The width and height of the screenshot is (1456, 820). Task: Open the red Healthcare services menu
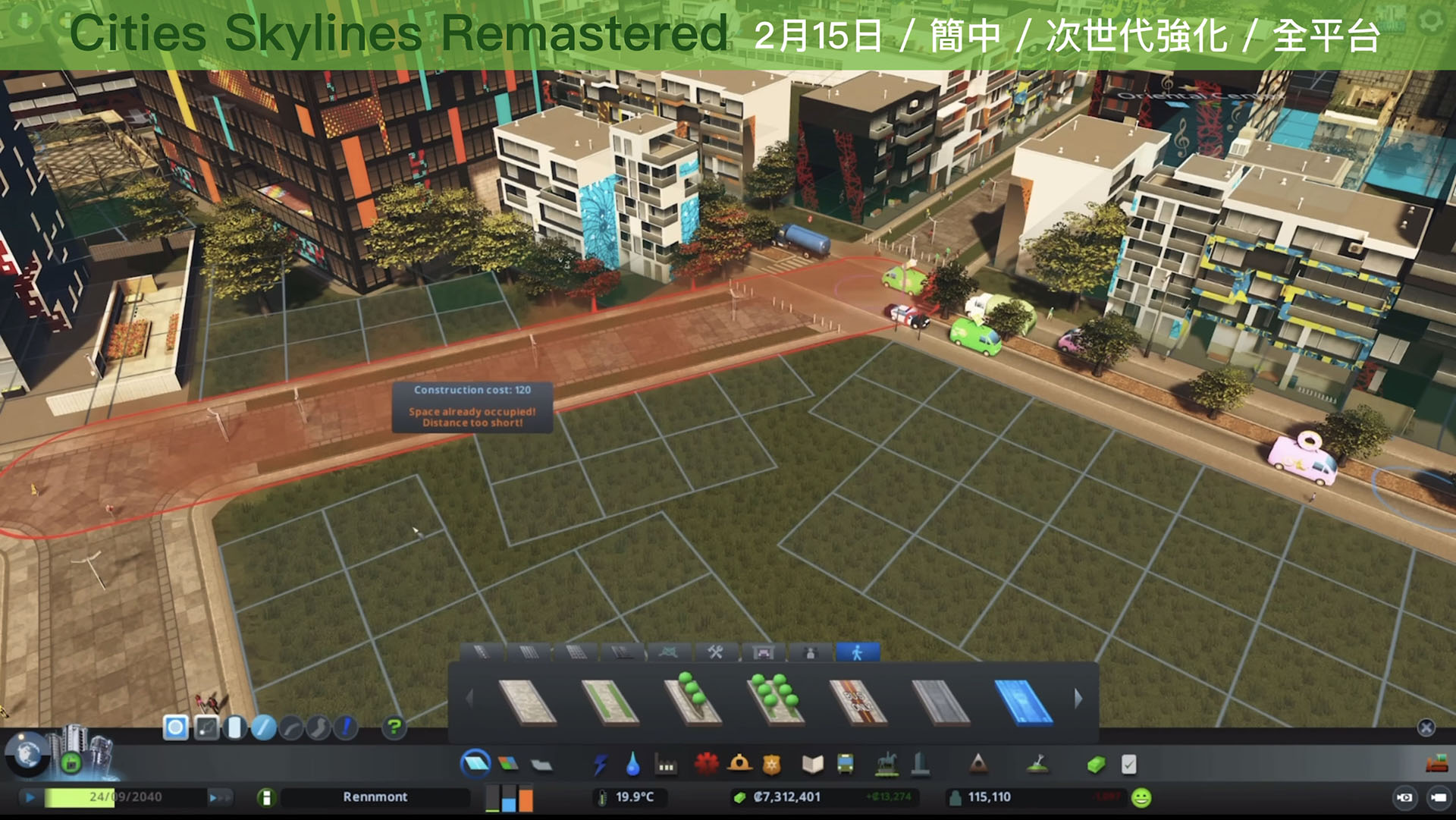pos(706,764)
